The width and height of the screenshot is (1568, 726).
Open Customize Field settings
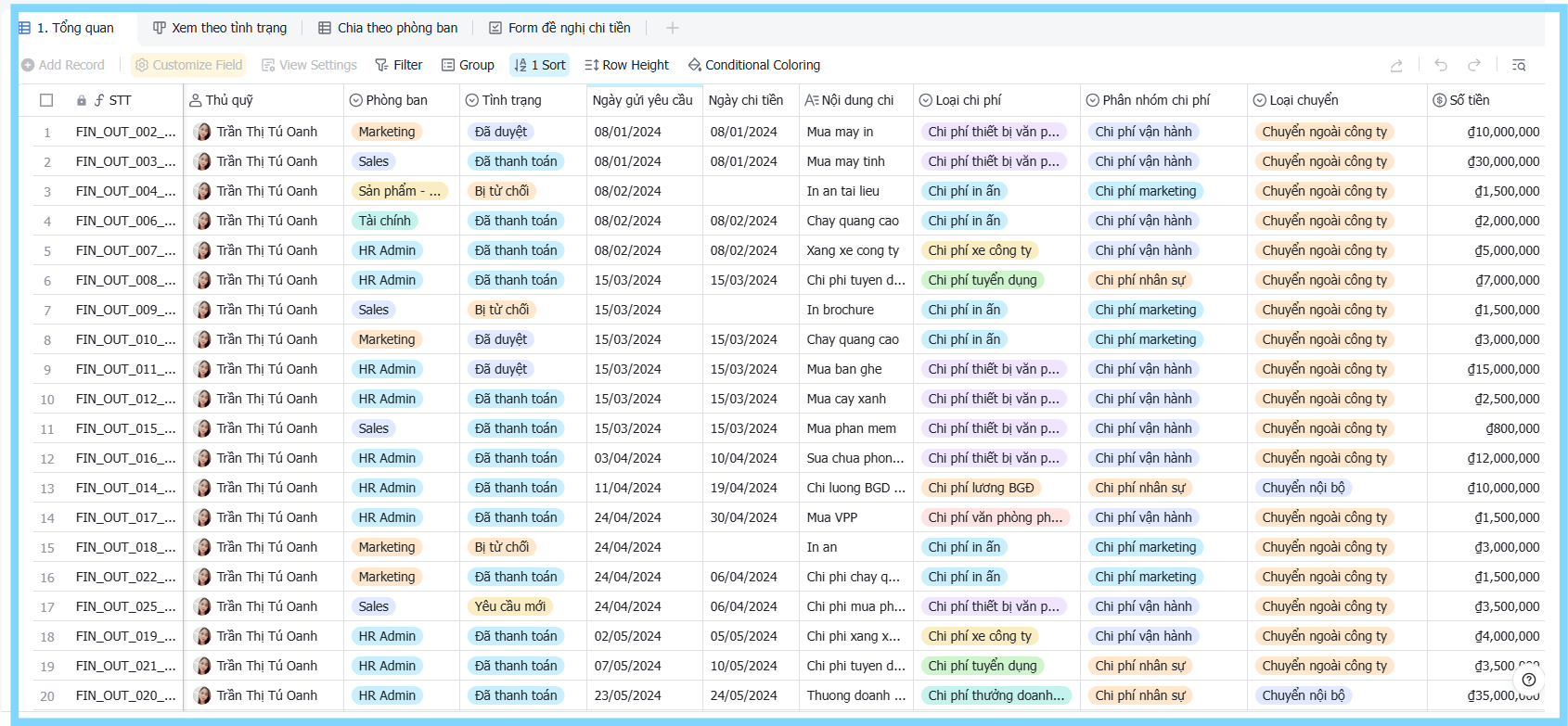click(188, 65)
